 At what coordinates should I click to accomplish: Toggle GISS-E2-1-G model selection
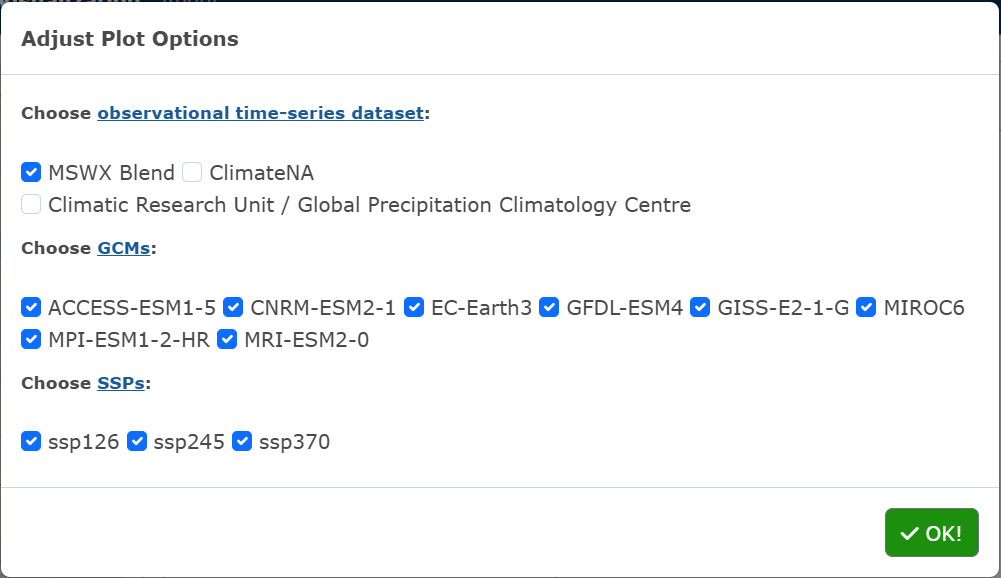click(700, 307)
